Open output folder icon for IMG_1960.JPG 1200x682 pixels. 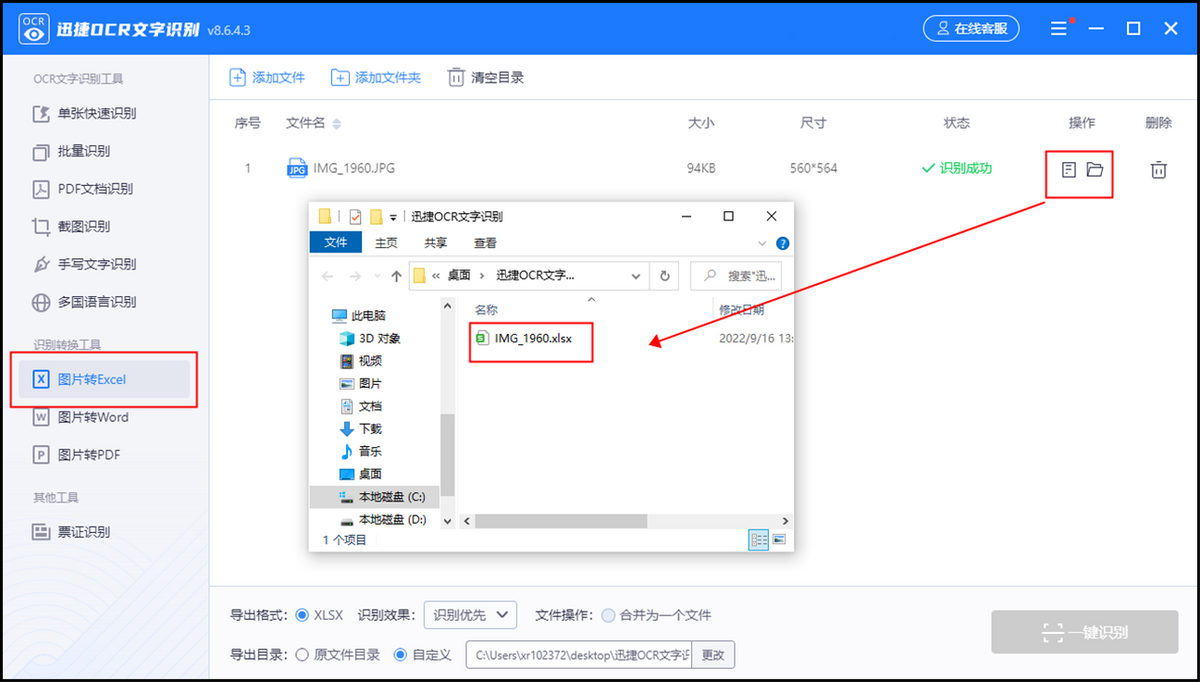coord(1094,170)
